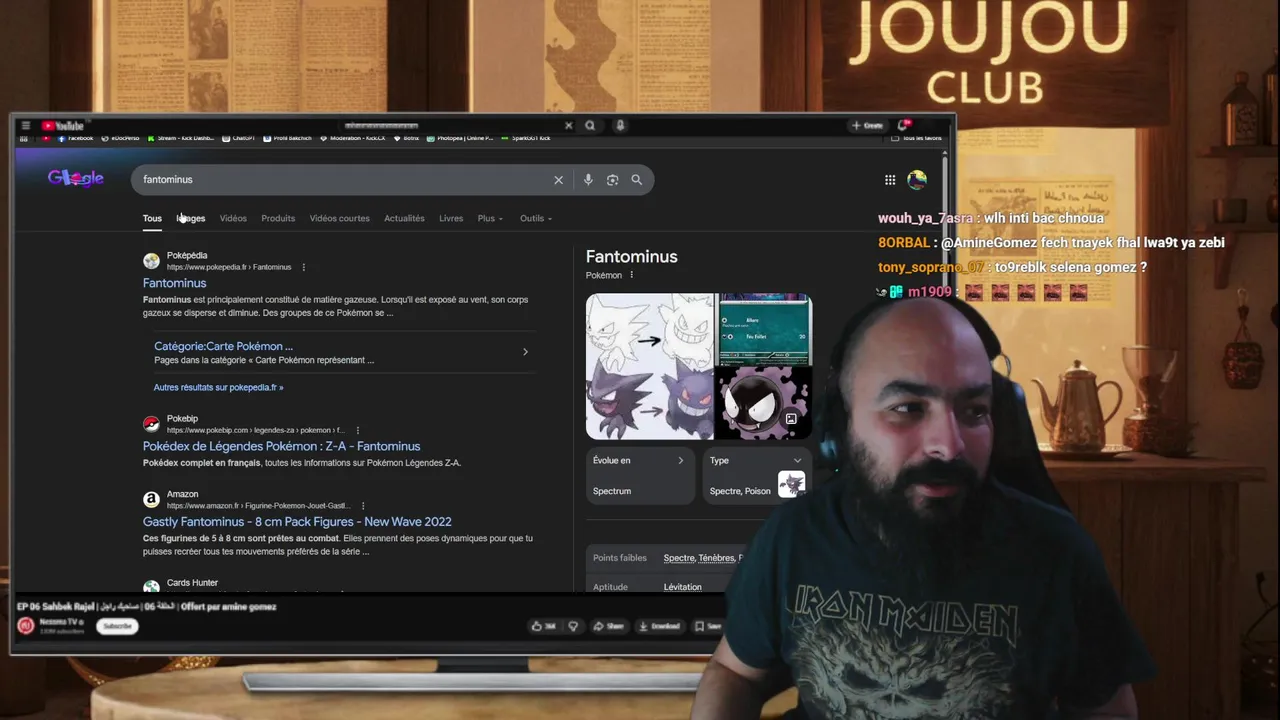Expand the Catégorie:Carte Pokémon arrow
This screenshot has height=720, width=1280.
tap(525, 352)
